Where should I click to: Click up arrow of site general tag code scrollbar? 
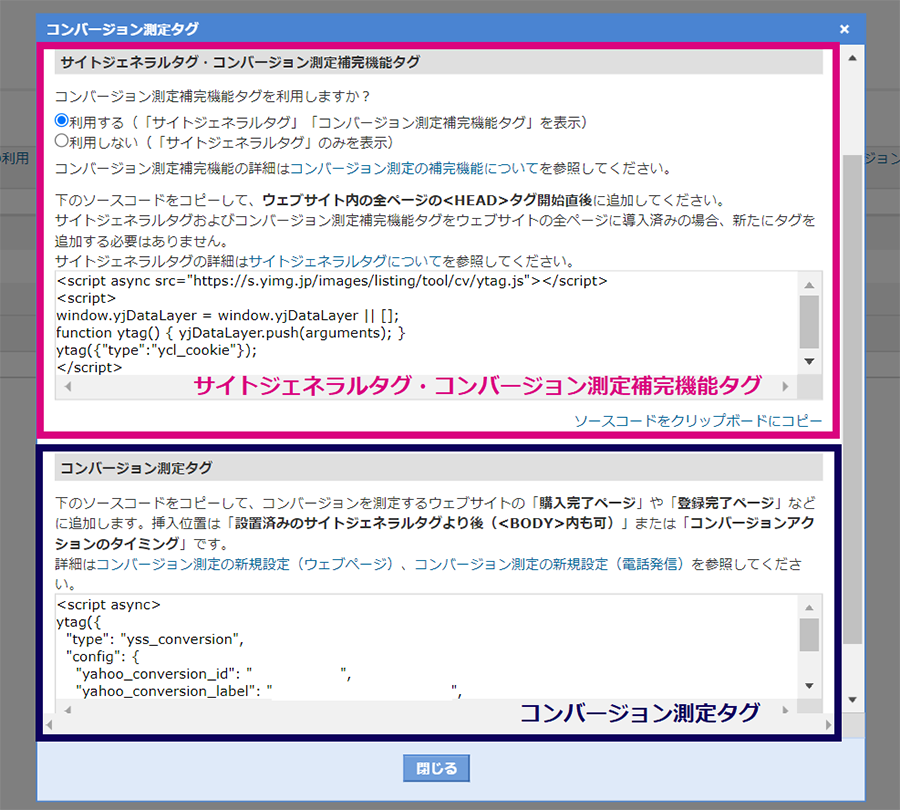coord(809,285)
